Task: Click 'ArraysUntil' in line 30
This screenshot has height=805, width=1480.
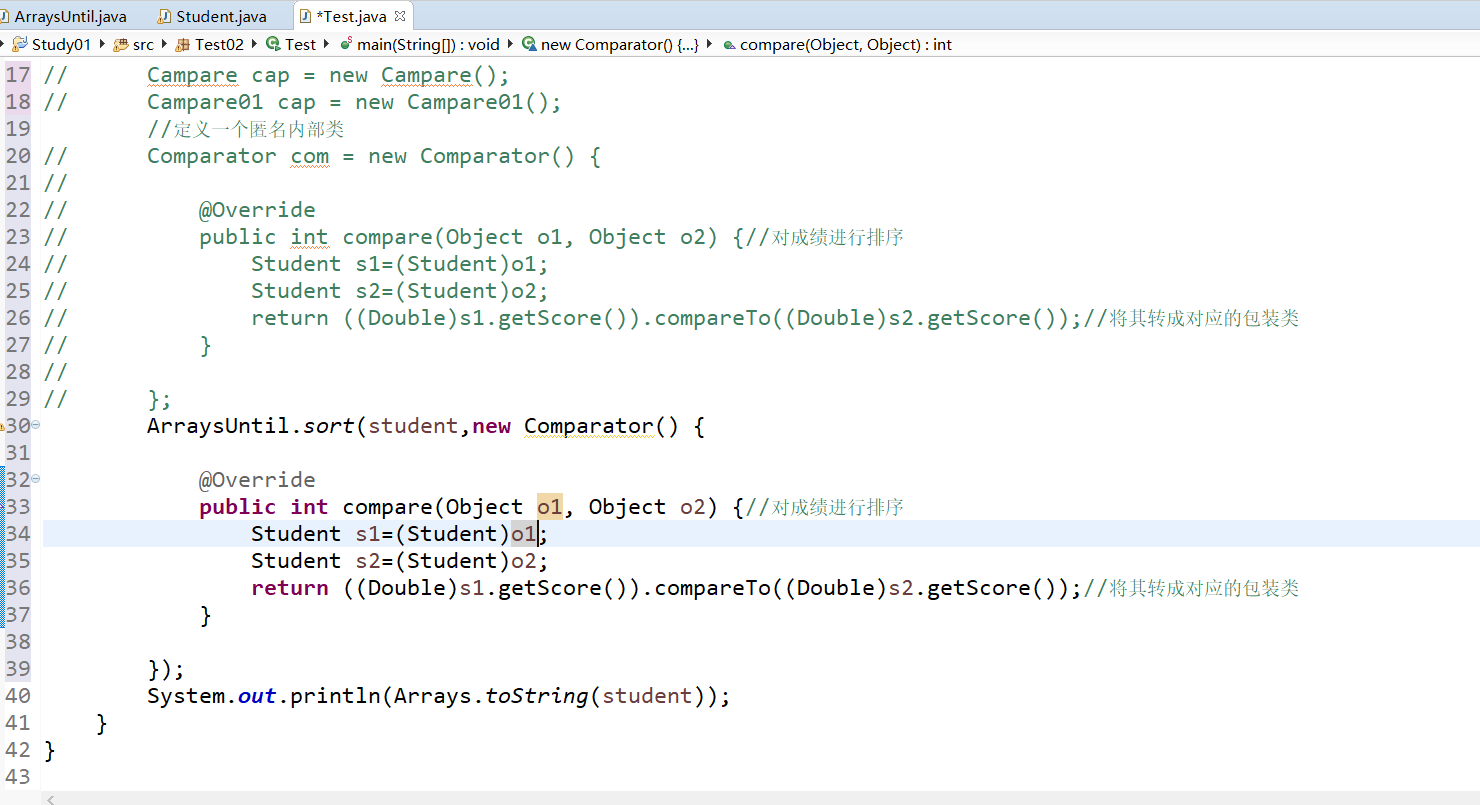Action: [x=218, y=426]
